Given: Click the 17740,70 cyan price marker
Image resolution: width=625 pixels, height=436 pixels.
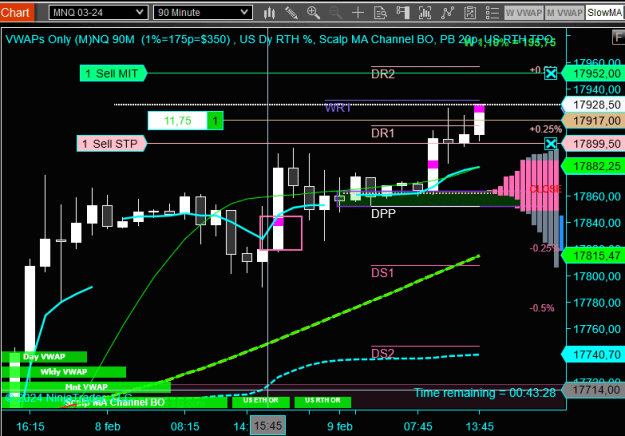Looking at the screenshot, I should (x=593, y=354).
